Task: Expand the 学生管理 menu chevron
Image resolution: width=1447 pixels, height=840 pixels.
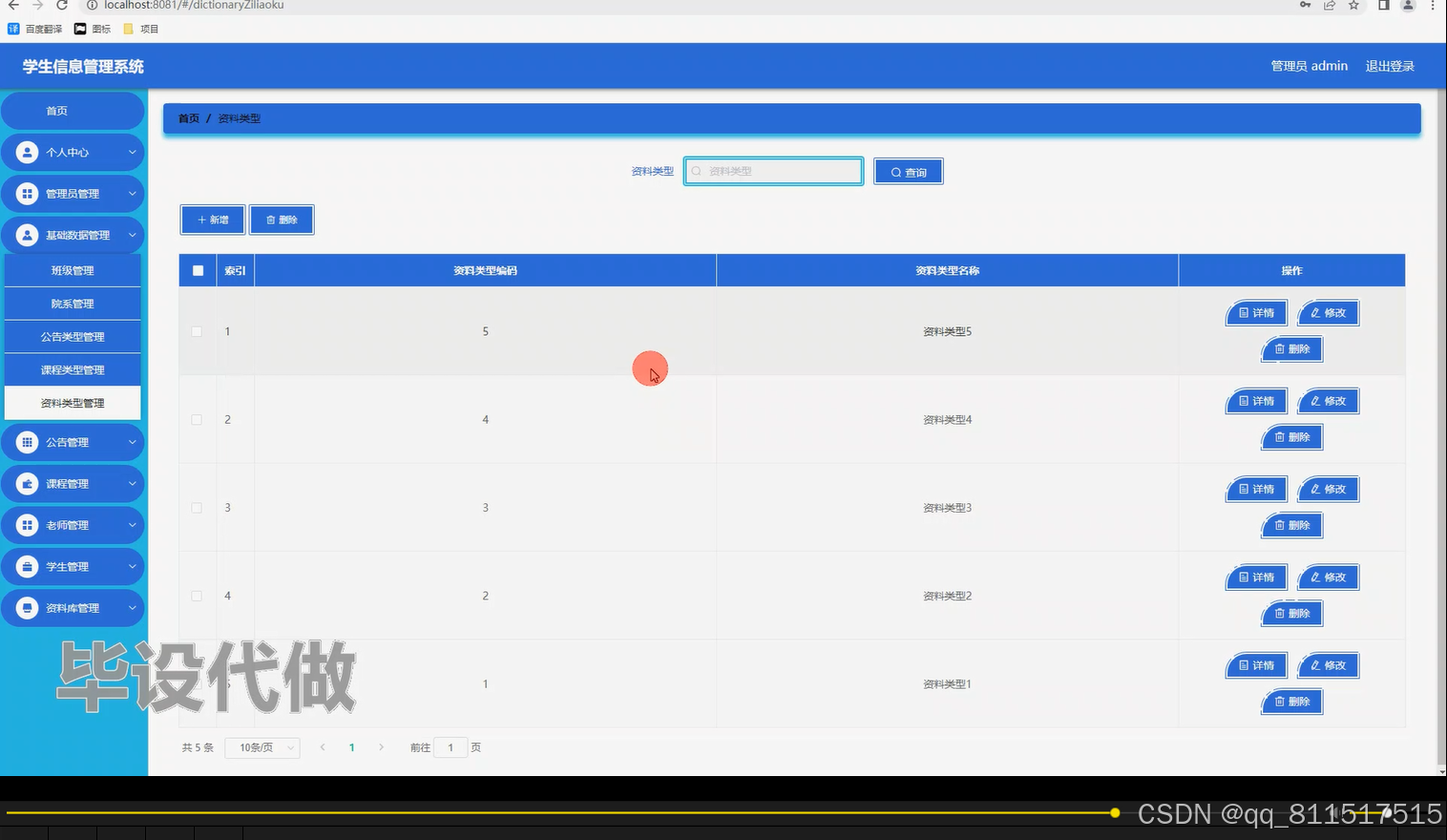Action: point(133,567)
